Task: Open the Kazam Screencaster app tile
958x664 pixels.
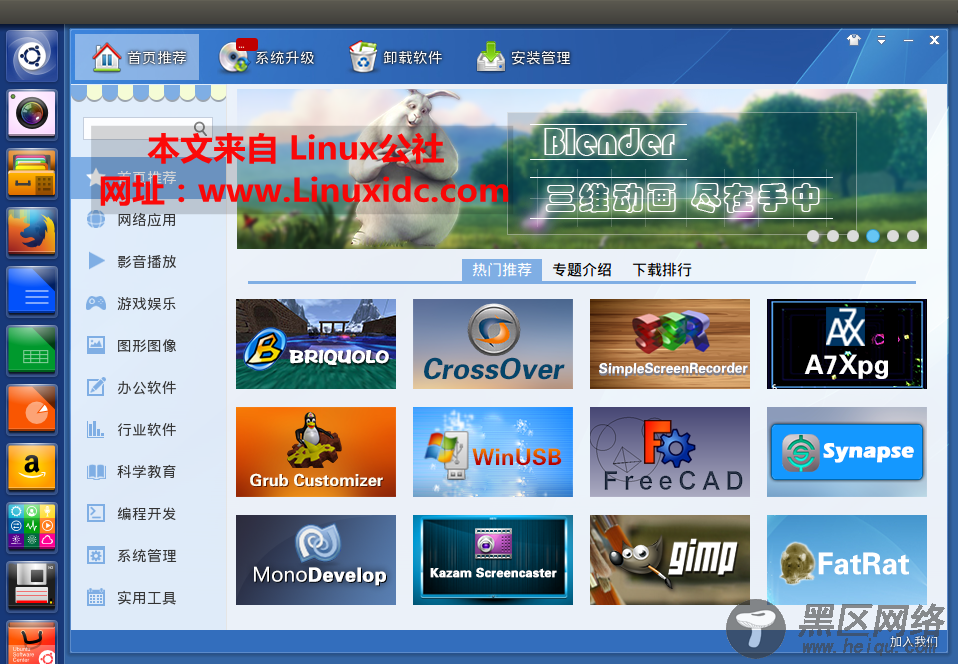Action: pyautogui.click(x=493, y=560)
